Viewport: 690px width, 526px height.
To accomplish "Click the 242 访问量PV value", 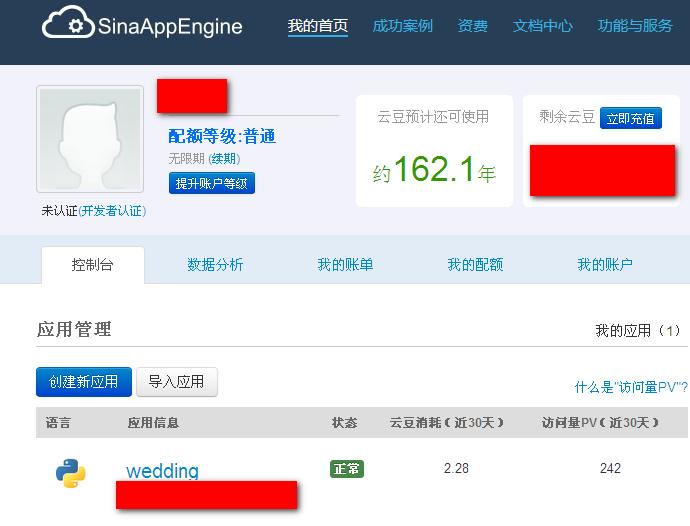I will [610, 468].
